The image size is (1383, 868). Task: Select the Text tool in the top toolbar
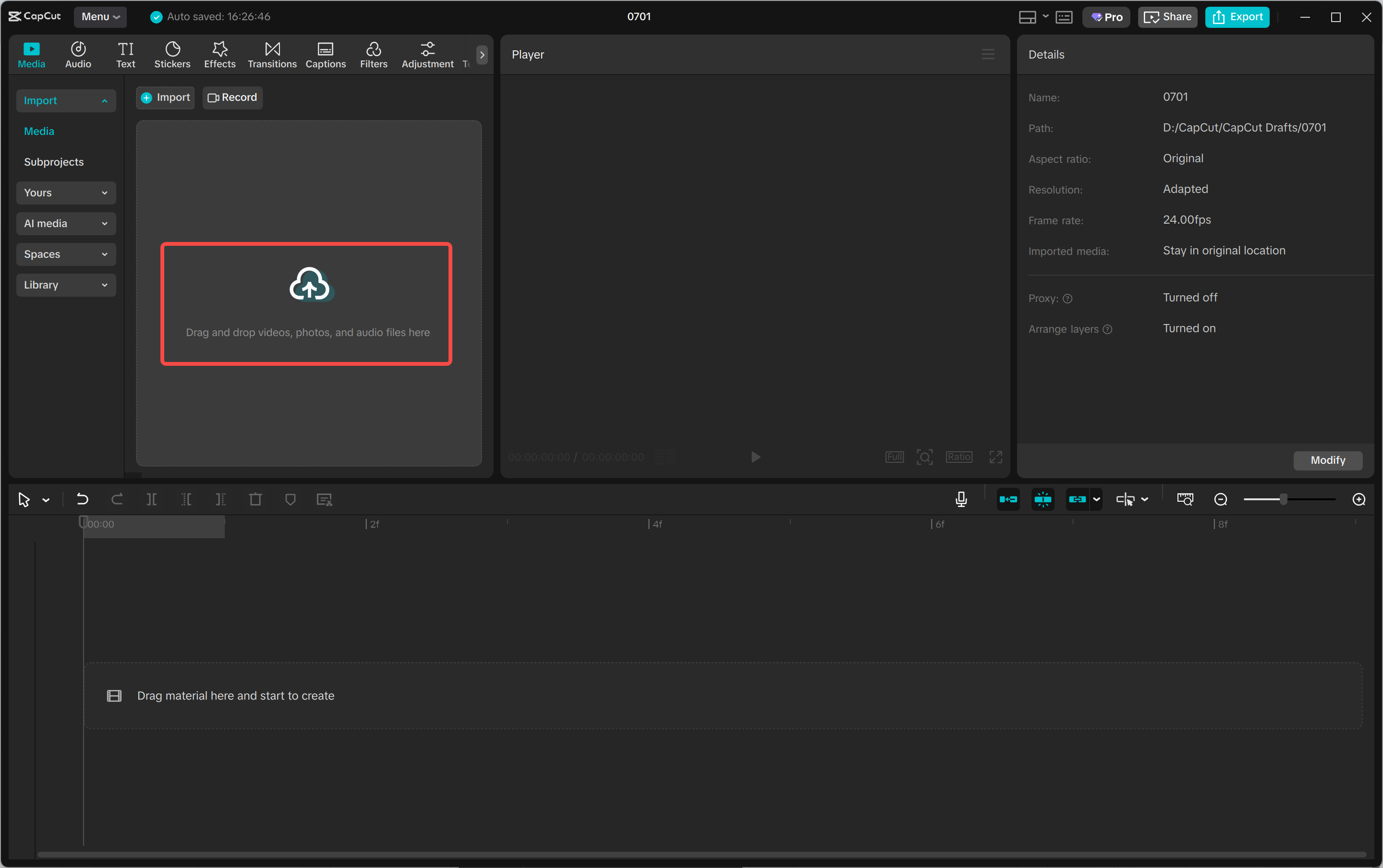pyautogui.click(x=125, y=55)
